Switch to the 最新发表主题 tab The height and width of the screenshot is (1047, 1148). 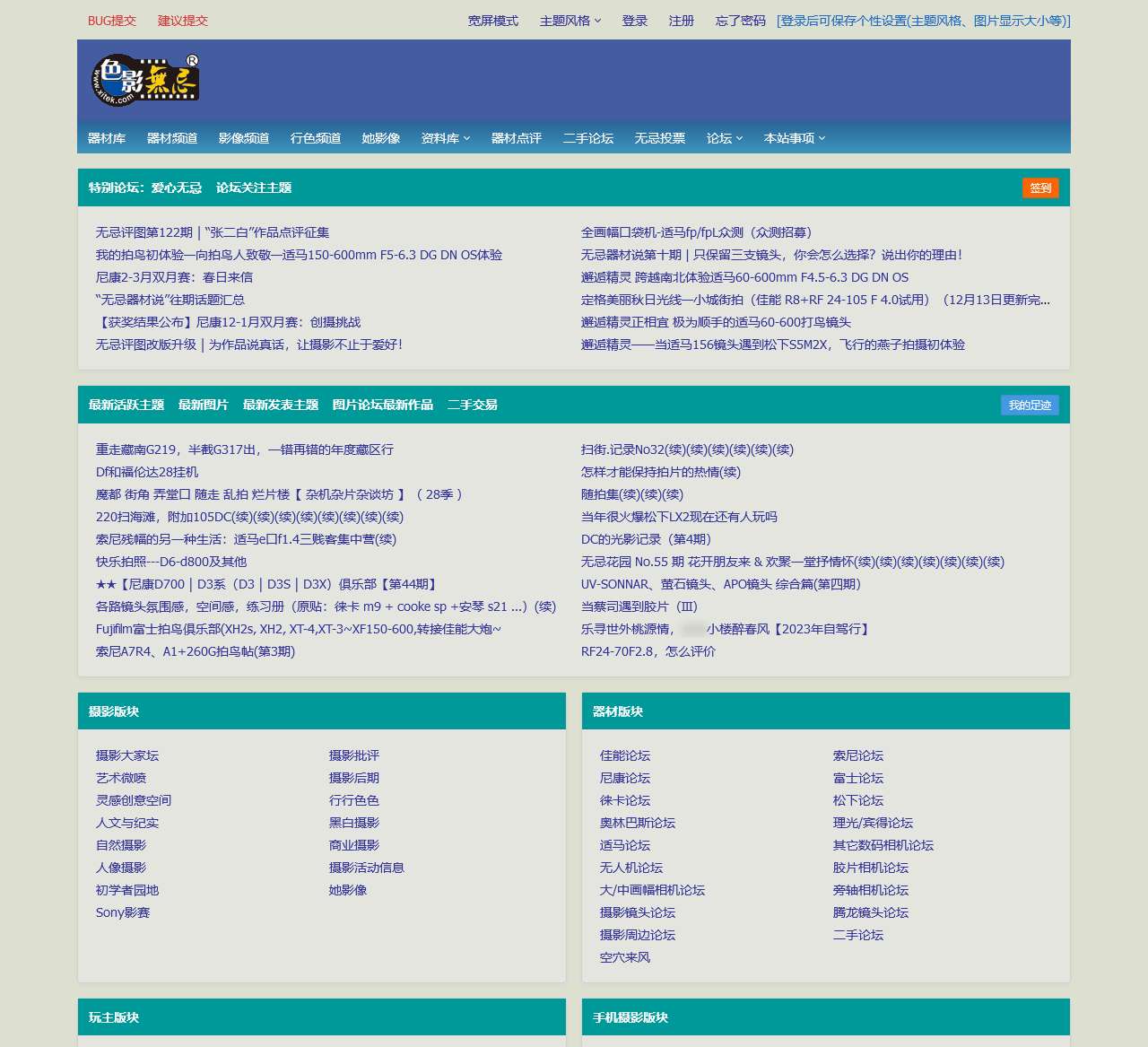pyautogui.click(x=281, y=405)
